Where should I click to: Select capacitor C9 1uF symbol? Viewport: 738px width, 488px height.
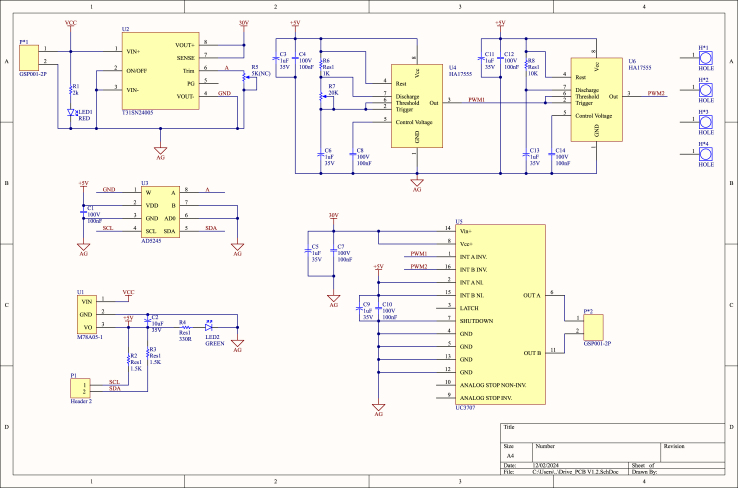(359, 309)
